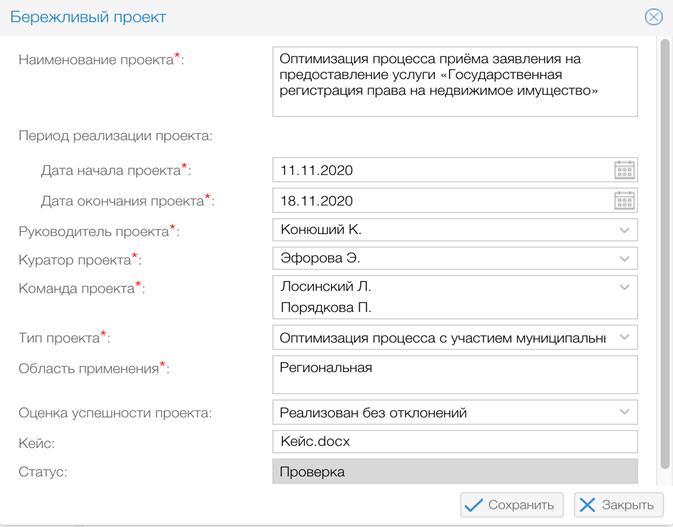Image resolution: width=673 pixels, height=527 pixels.
Task: Select team member Порядкова П.
Action: coord(326,308)
